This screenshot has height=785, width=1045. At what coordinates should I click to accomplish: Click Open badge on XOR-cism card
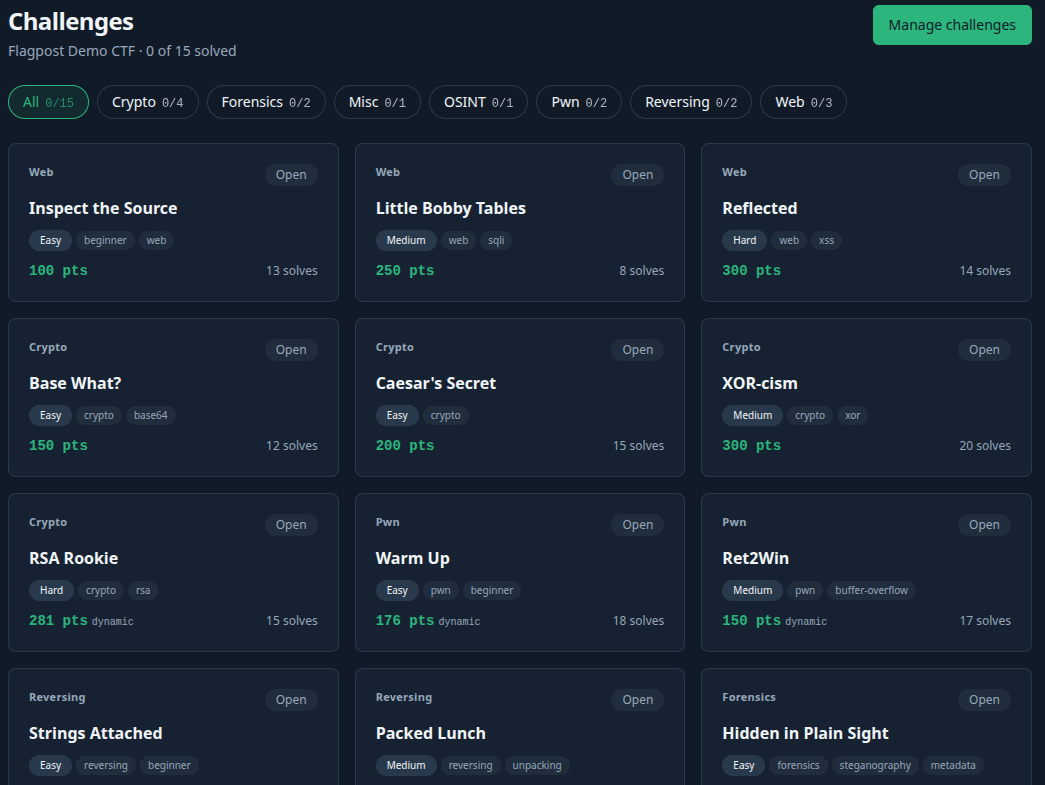point(984,350)
